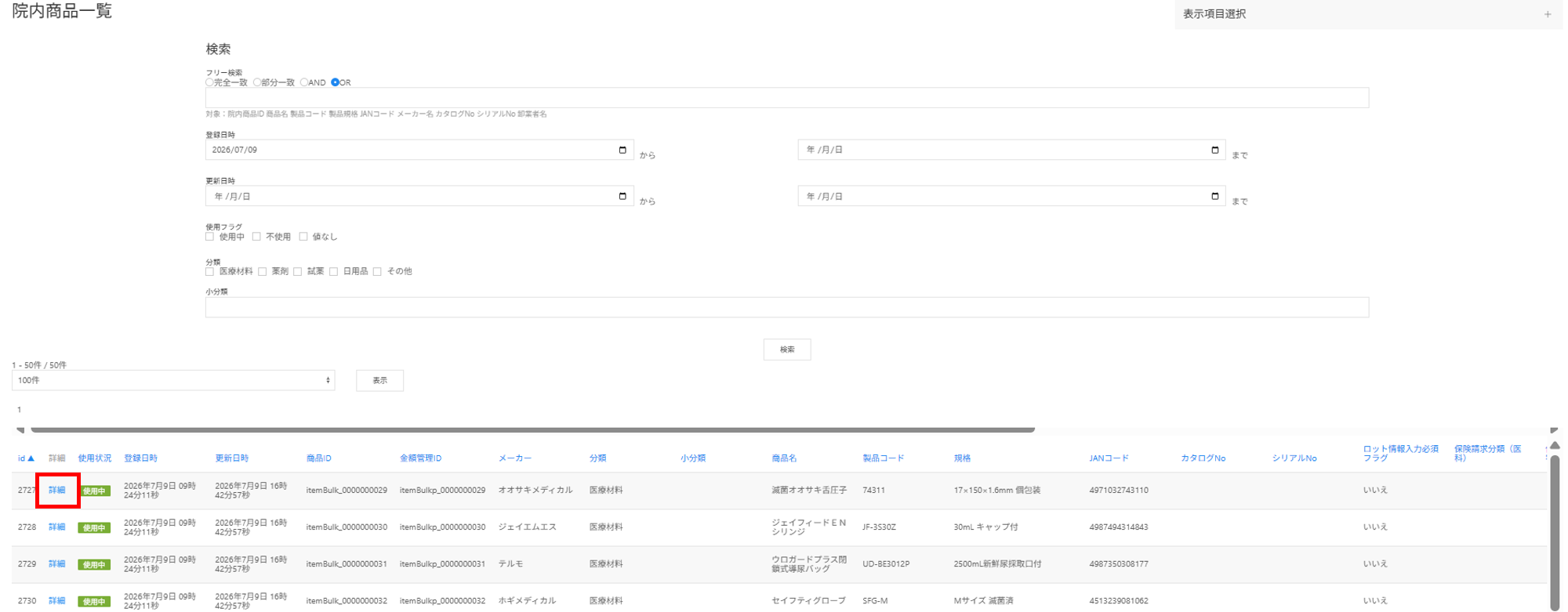Click the 小分類 text input field
The height and width of the screenshot is (612, 1568).
pos(787,307)
